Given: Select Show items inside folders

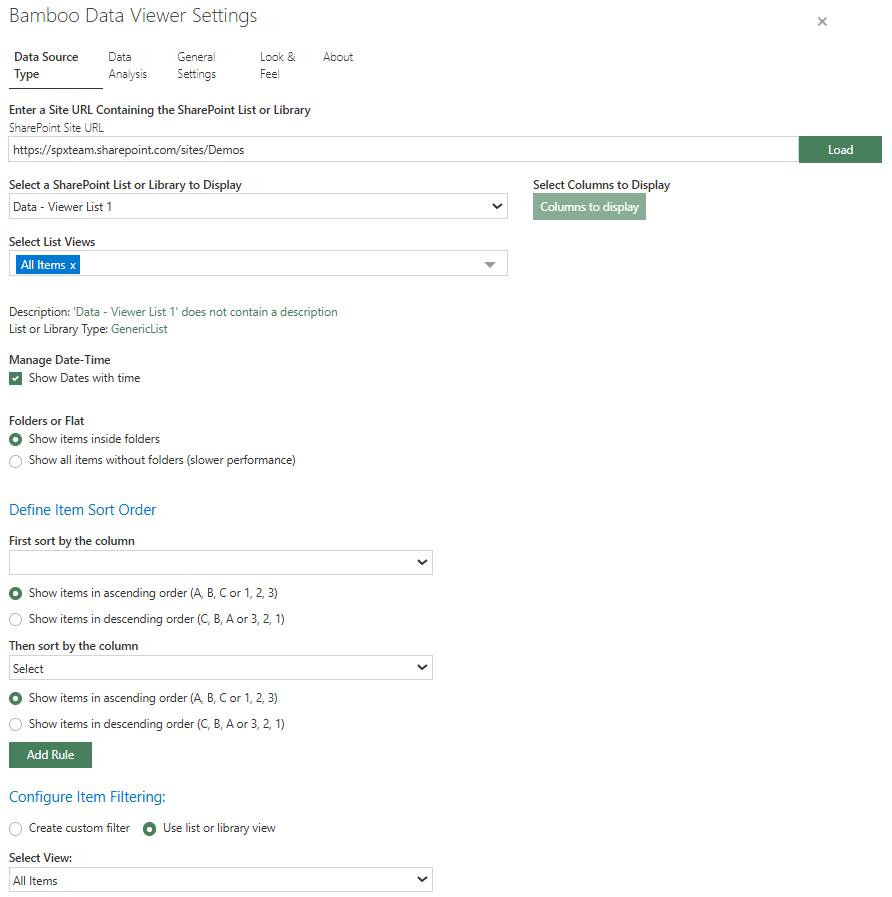Looking at the screenshot, I should tap(16, 439).
